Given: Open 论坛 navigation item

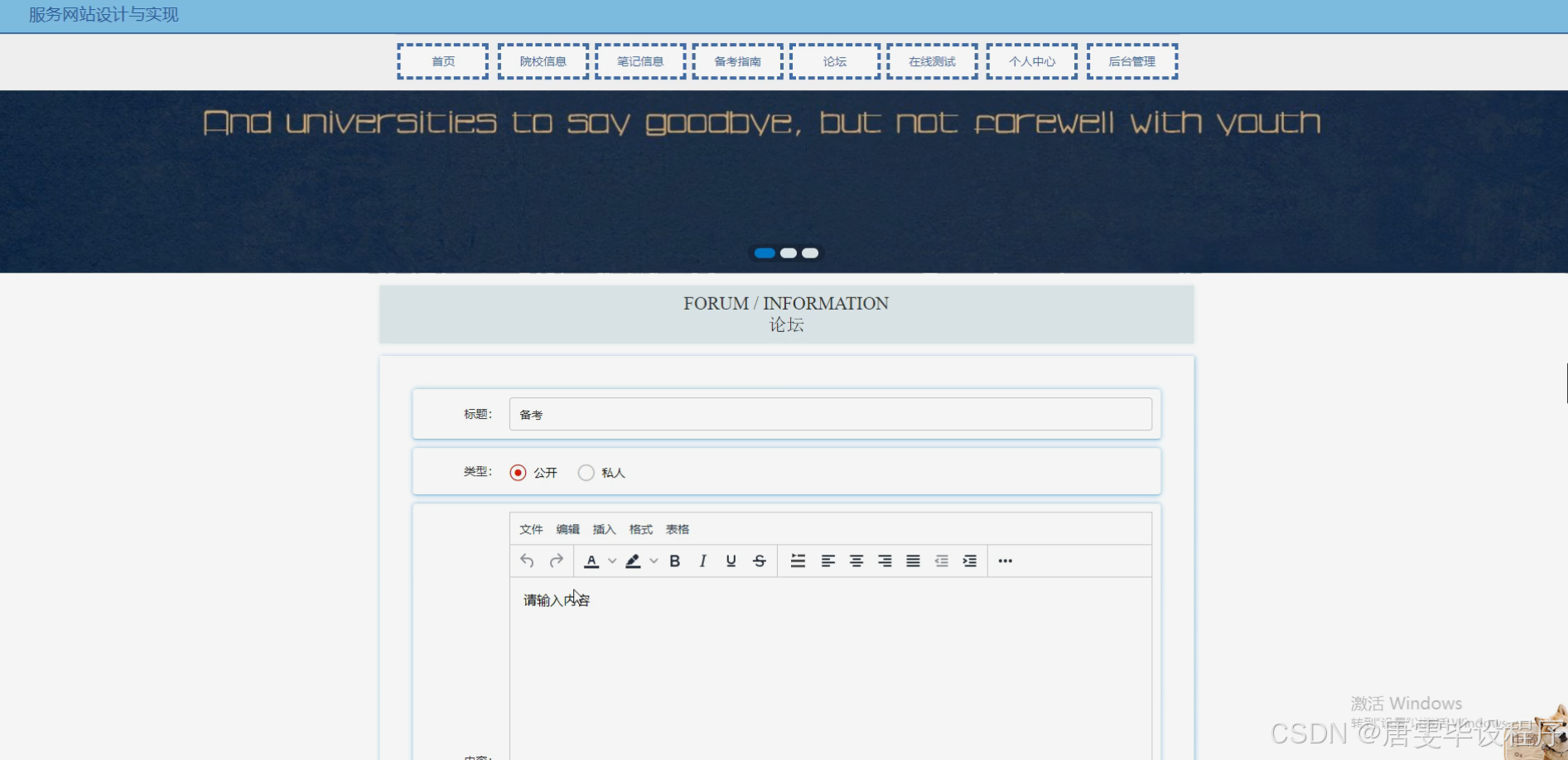Looking at the screenshot, I should click(x=835, y=61).
